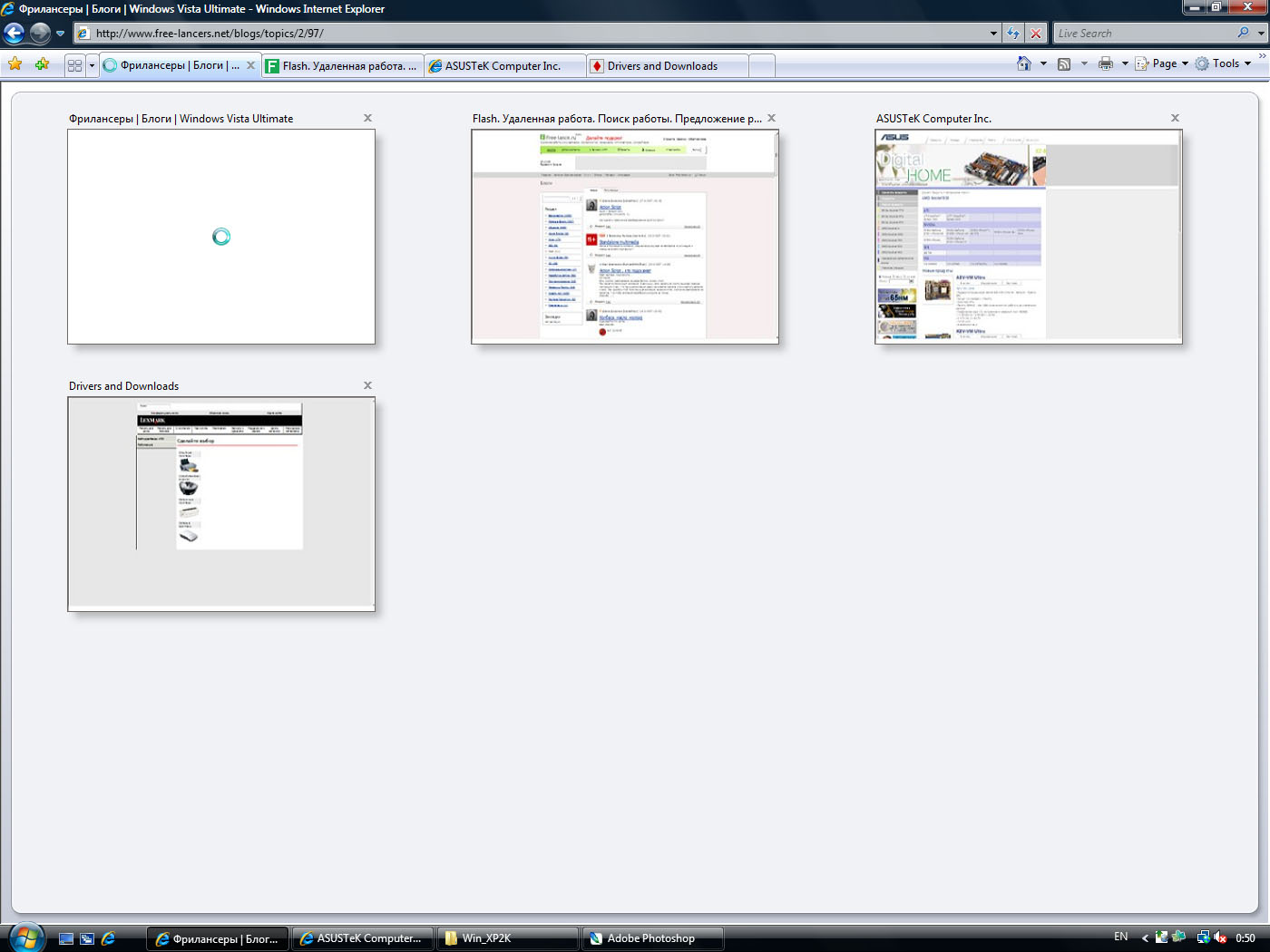Switch to Adobe Photoshop in the taskbar
The width and height of the screenshot is (1270, 952).
coord(653,938)
